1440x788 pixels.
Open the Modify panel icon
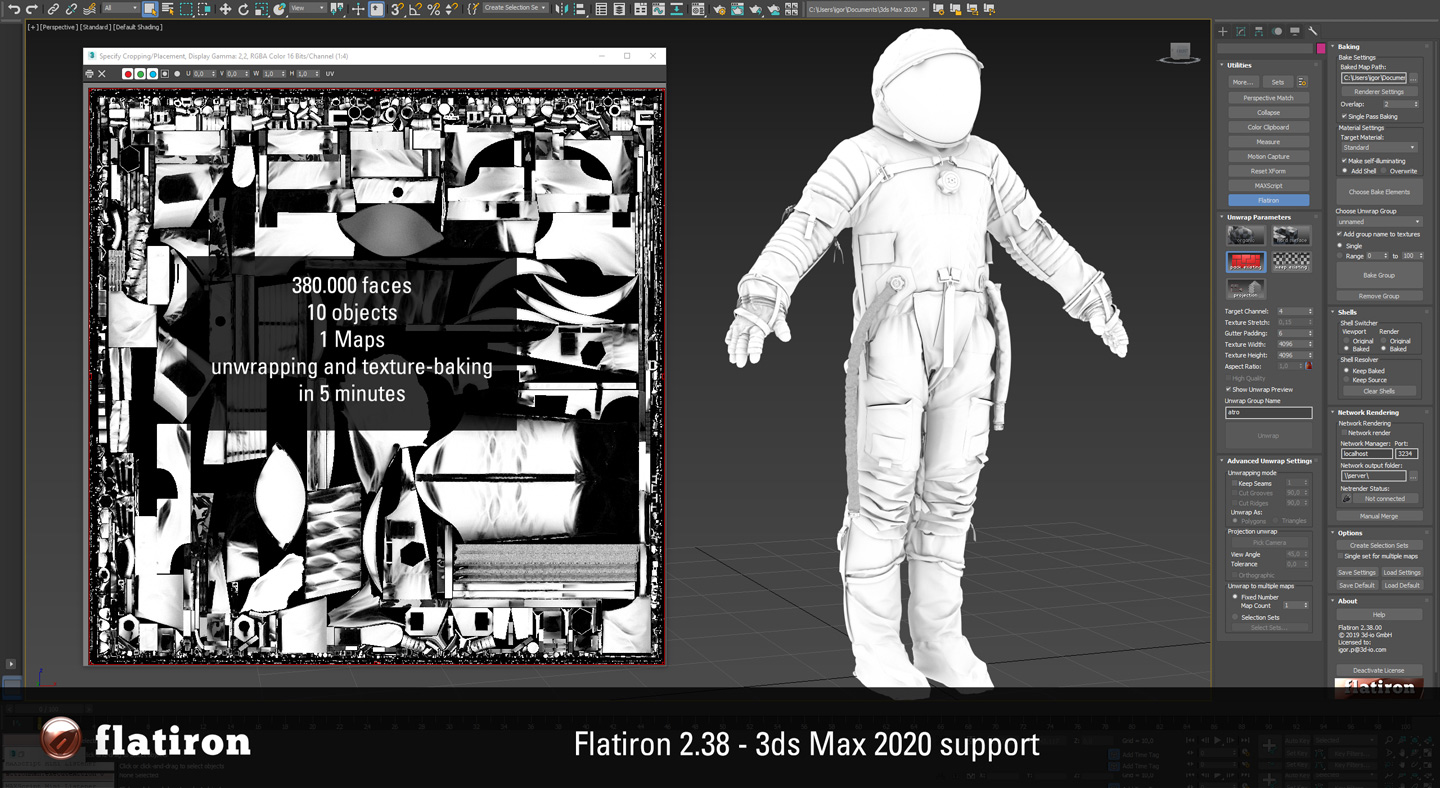(x=1241, y=31)
